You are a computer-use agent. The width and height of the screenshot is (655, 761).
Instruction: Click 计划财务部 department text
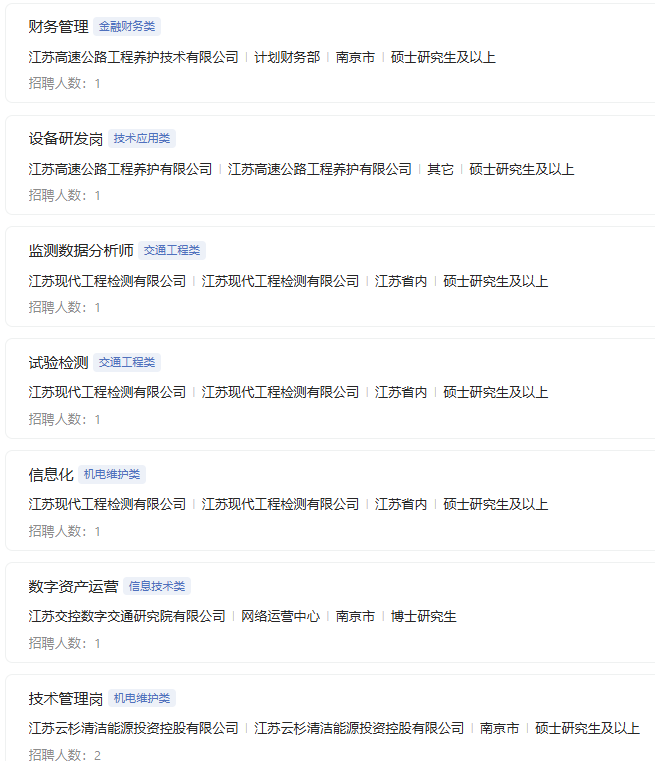click(287, 57)
